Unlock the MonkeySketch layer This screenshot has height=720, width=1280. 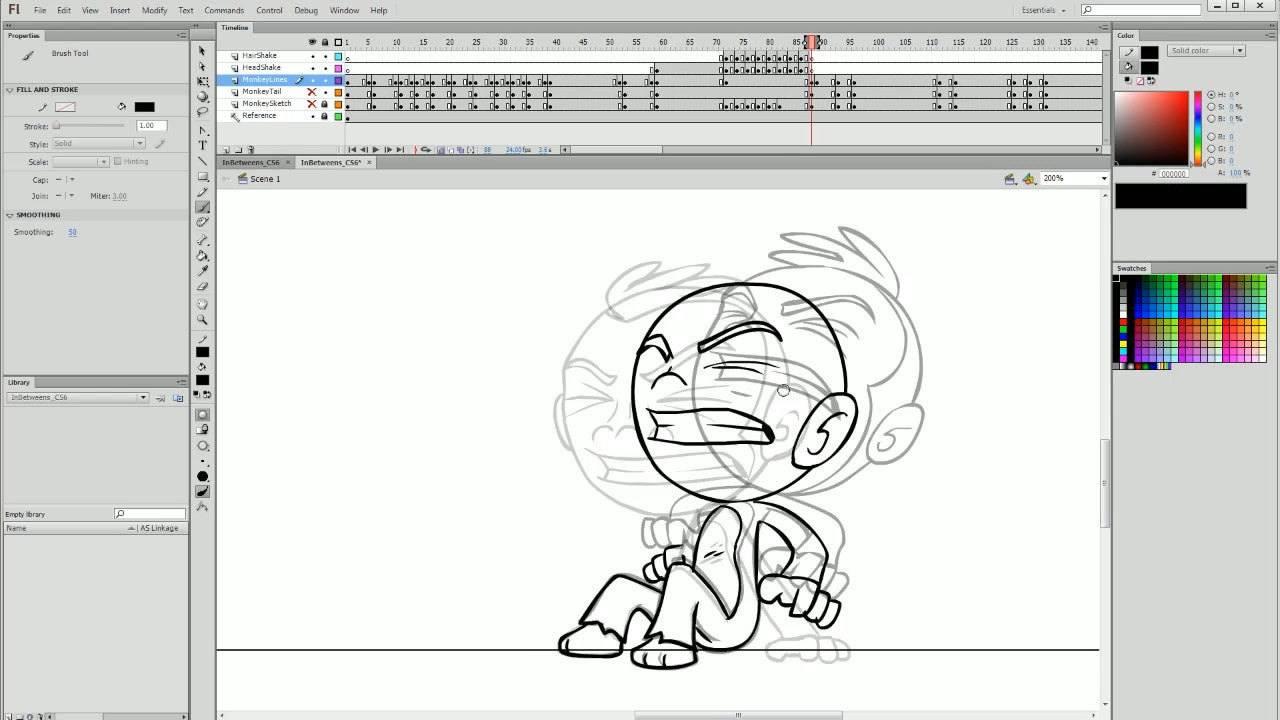tap(324, 104)
